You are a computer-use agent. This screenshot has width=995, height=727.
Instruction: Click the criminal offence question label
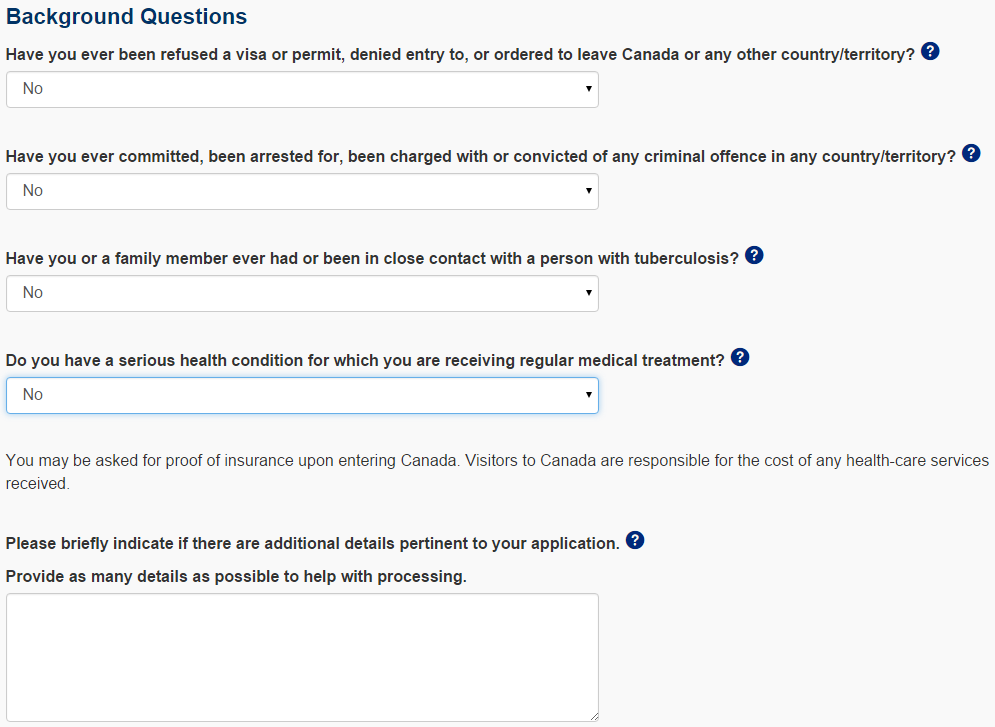480,157
